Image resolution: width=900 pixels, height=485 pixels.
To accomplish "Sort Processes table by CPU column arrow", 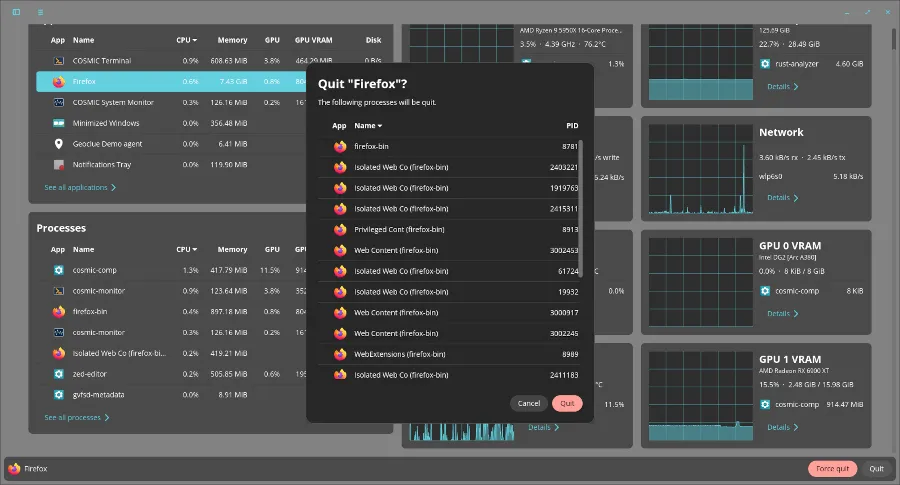I will point(195,250).
